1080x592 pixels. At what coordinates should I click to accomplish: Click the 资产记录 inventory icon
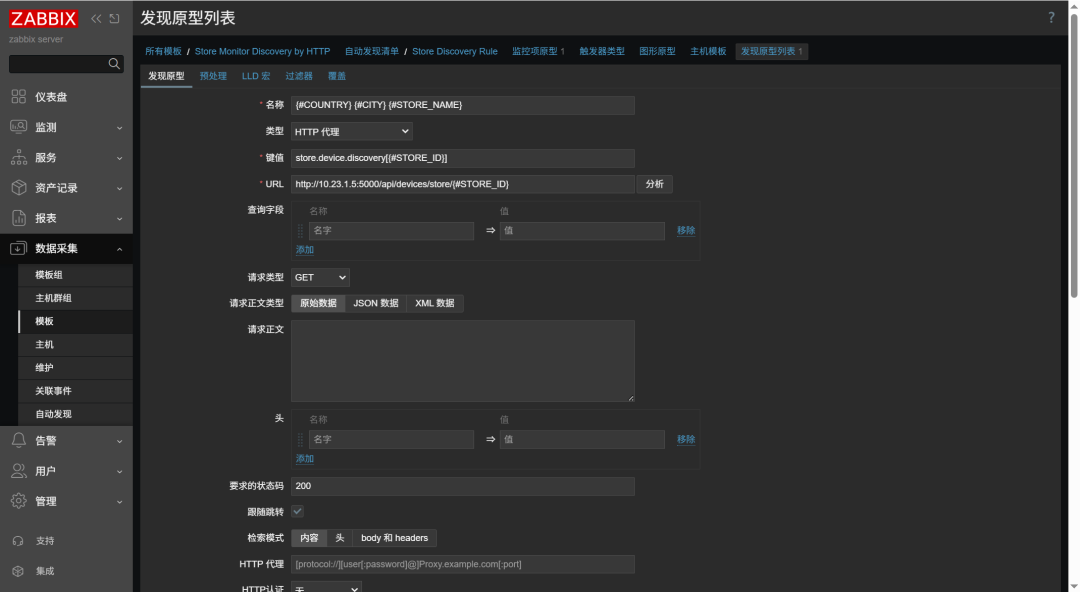[19, 187]
